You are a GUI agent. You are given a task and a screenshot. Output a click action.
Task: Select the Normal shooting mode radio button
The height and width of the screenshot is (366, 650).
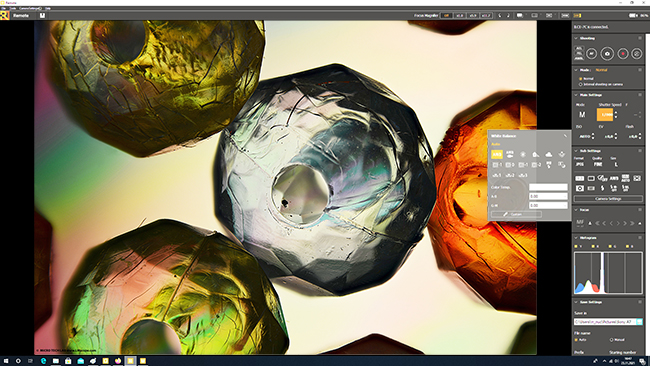click(x=581, y=78)
